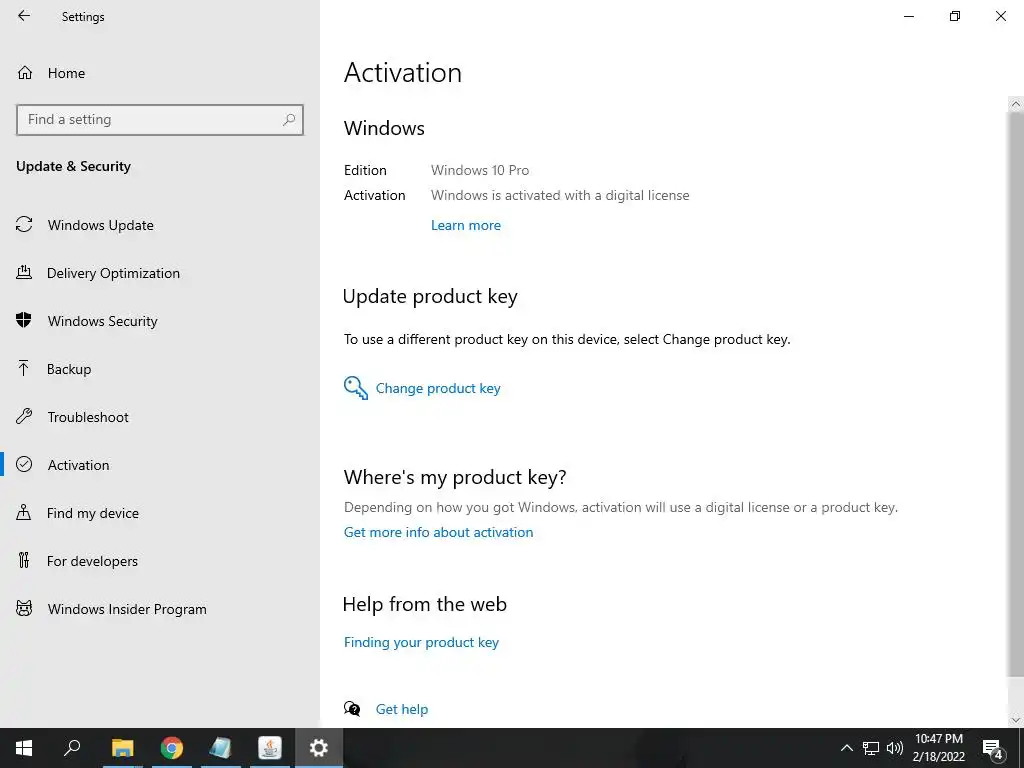The height and width of the screenshot is (768, 1024).
Task: Open Home in Settings sidebar
Action: click(66, 73)
